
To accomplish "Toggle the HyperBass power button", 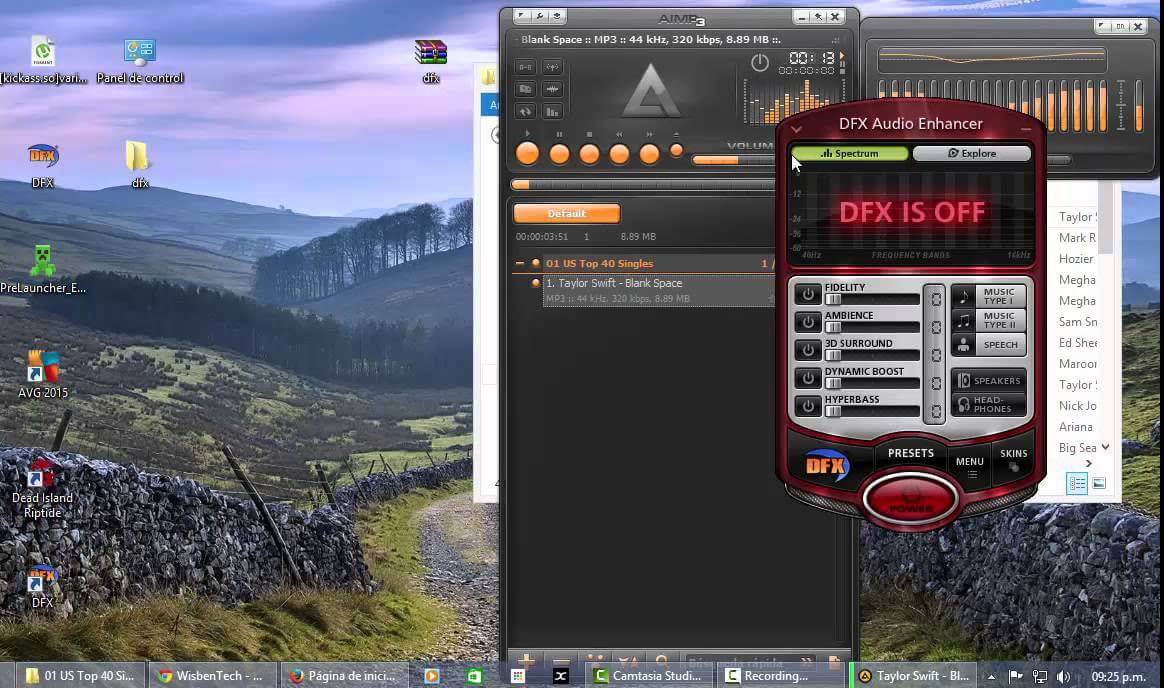I will click(808, 406).
